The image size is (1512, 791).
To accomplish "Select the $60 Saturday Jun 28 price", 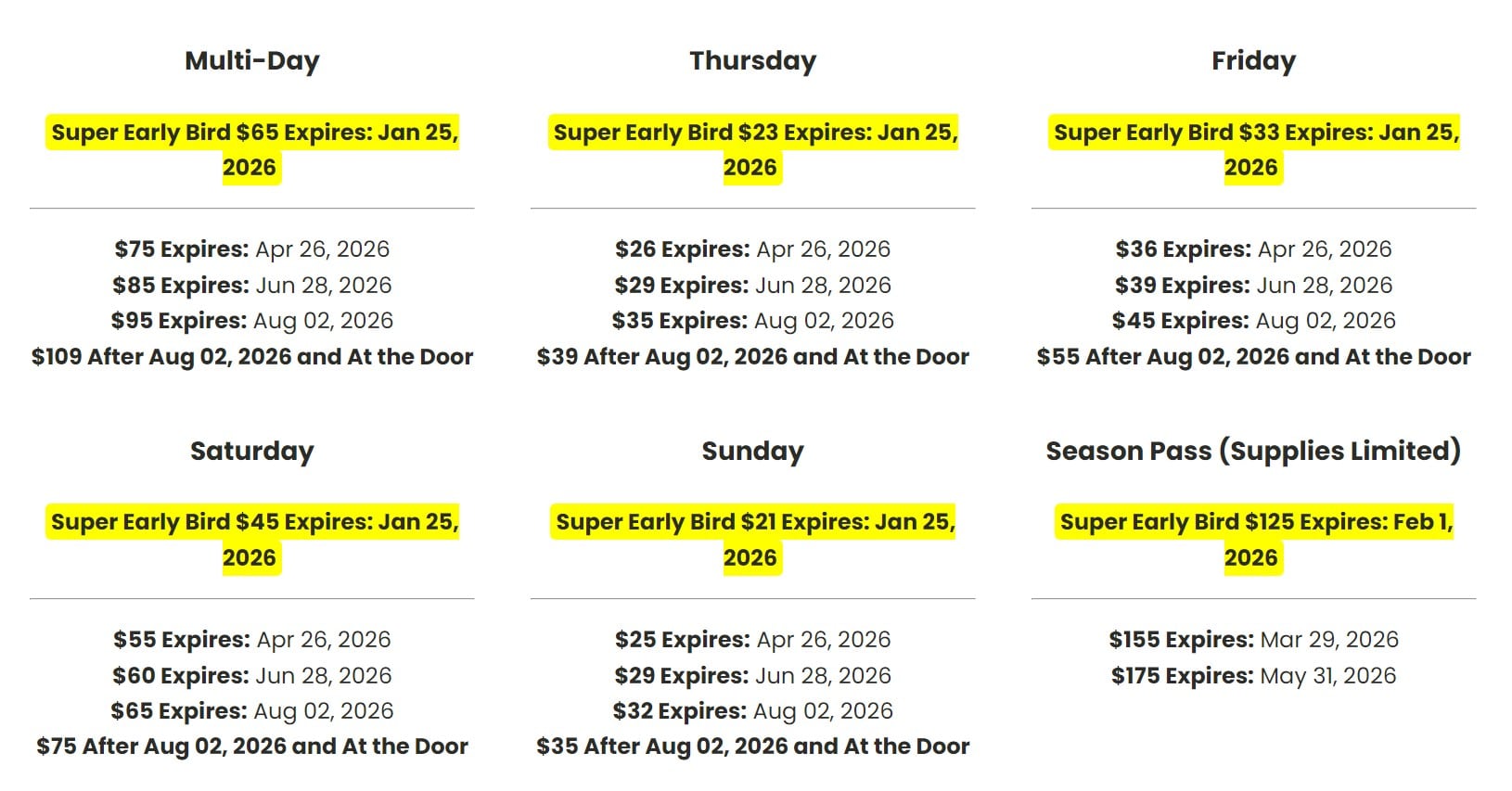I will (251, 676).
